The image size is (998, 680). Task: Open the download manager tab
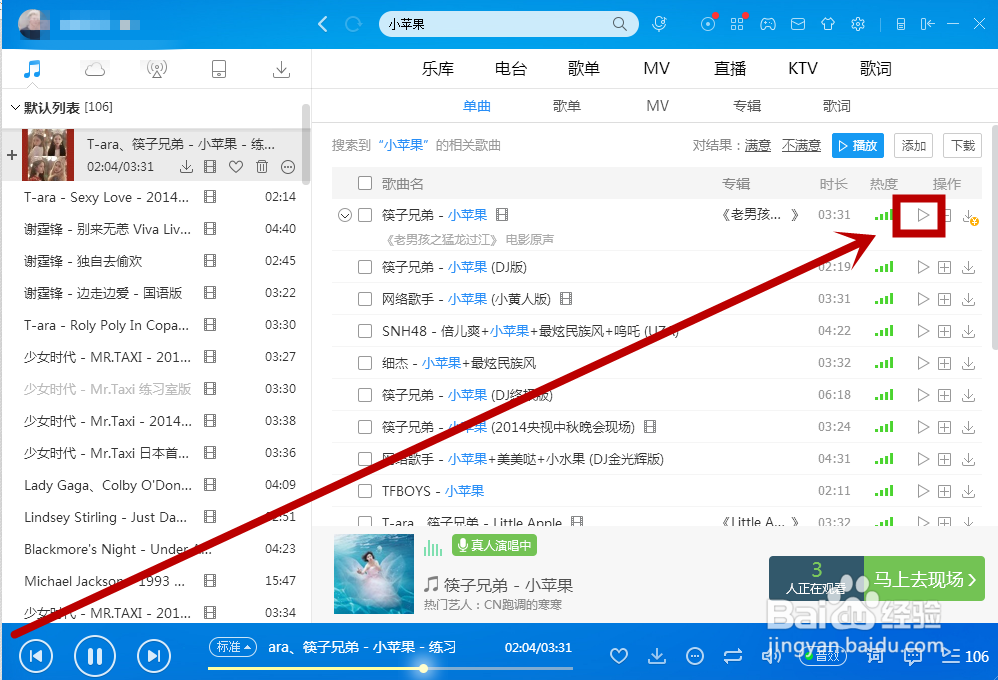[x=281, y=69]
